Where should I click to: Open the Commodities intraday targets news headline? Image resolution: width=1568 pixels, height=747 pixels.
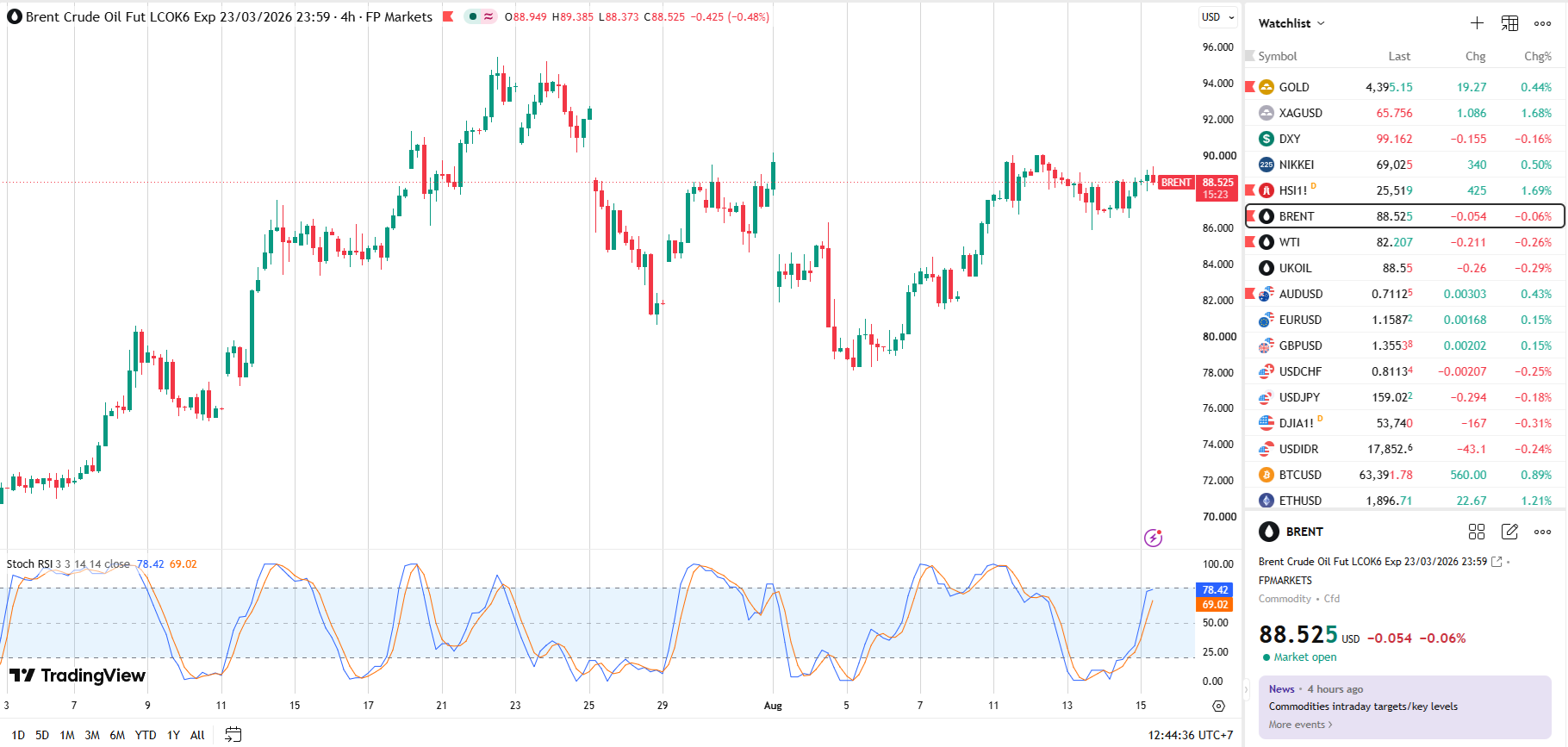[1363, 707]
